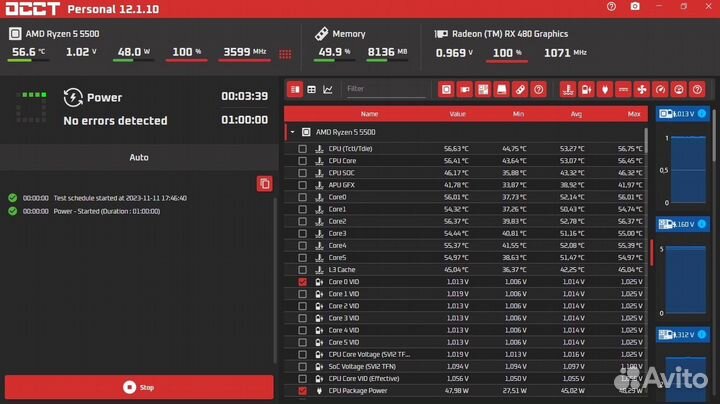720x404 pixels.
Task: Check the CPU SOC checkbox
Action: point(302,173)
